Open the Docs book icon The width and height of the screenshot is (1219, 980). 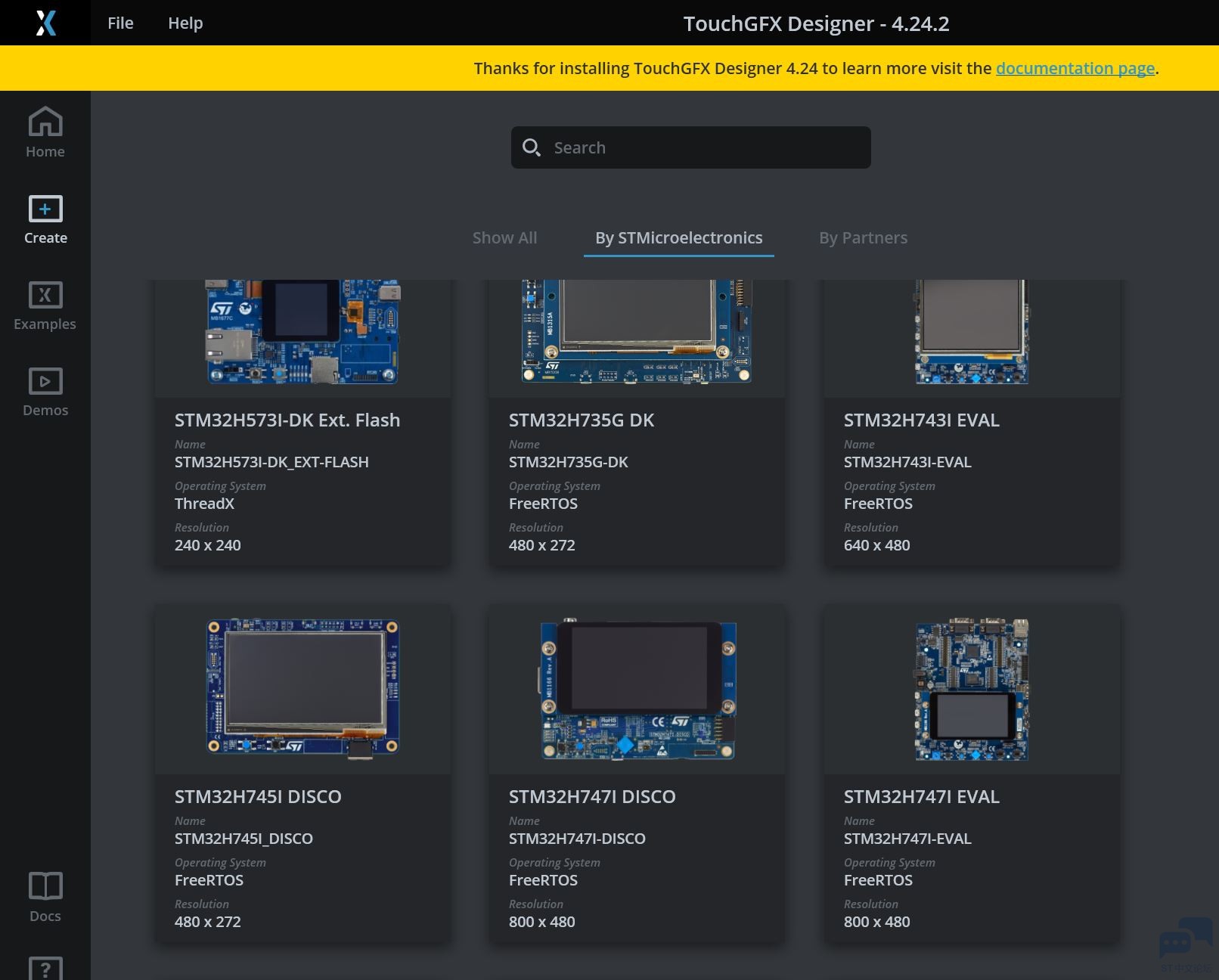tap(45, 886)
